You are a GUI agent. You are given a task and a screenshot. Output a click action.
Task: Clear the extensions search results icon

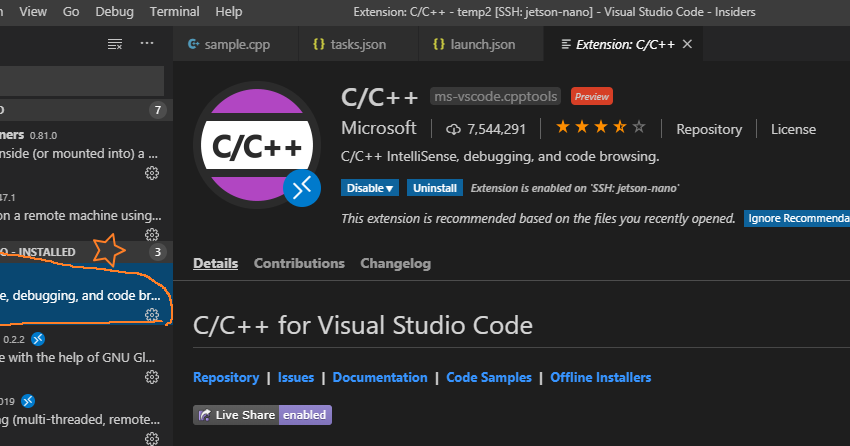pos(115,44)
